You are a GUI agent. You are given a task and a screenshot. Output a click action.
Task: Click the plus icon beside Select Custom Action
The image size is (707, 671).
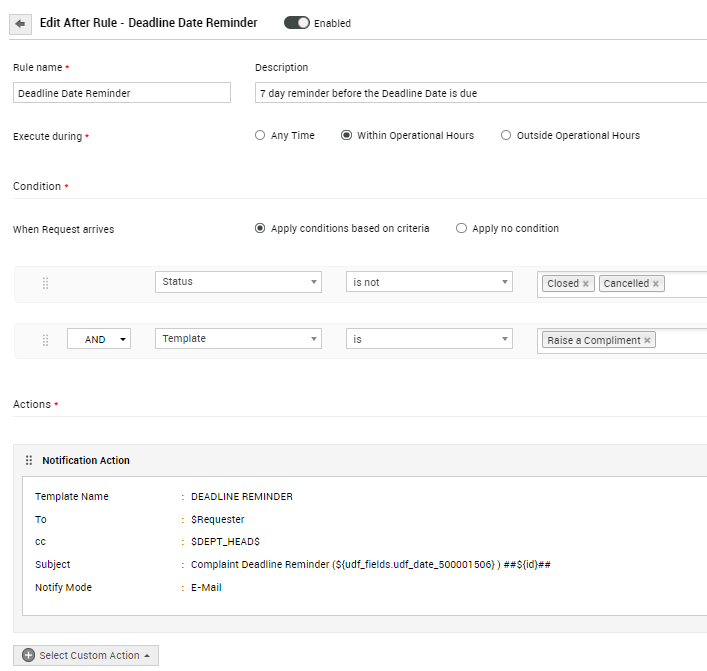point(28,655)
